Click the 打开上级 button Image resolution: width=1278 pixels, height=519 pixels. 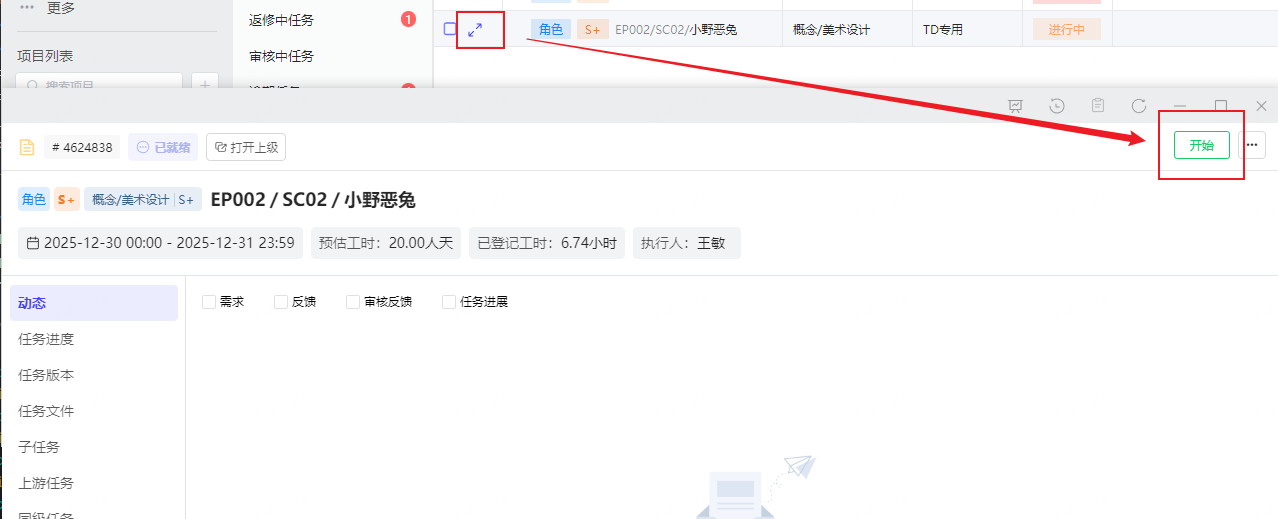246,147
